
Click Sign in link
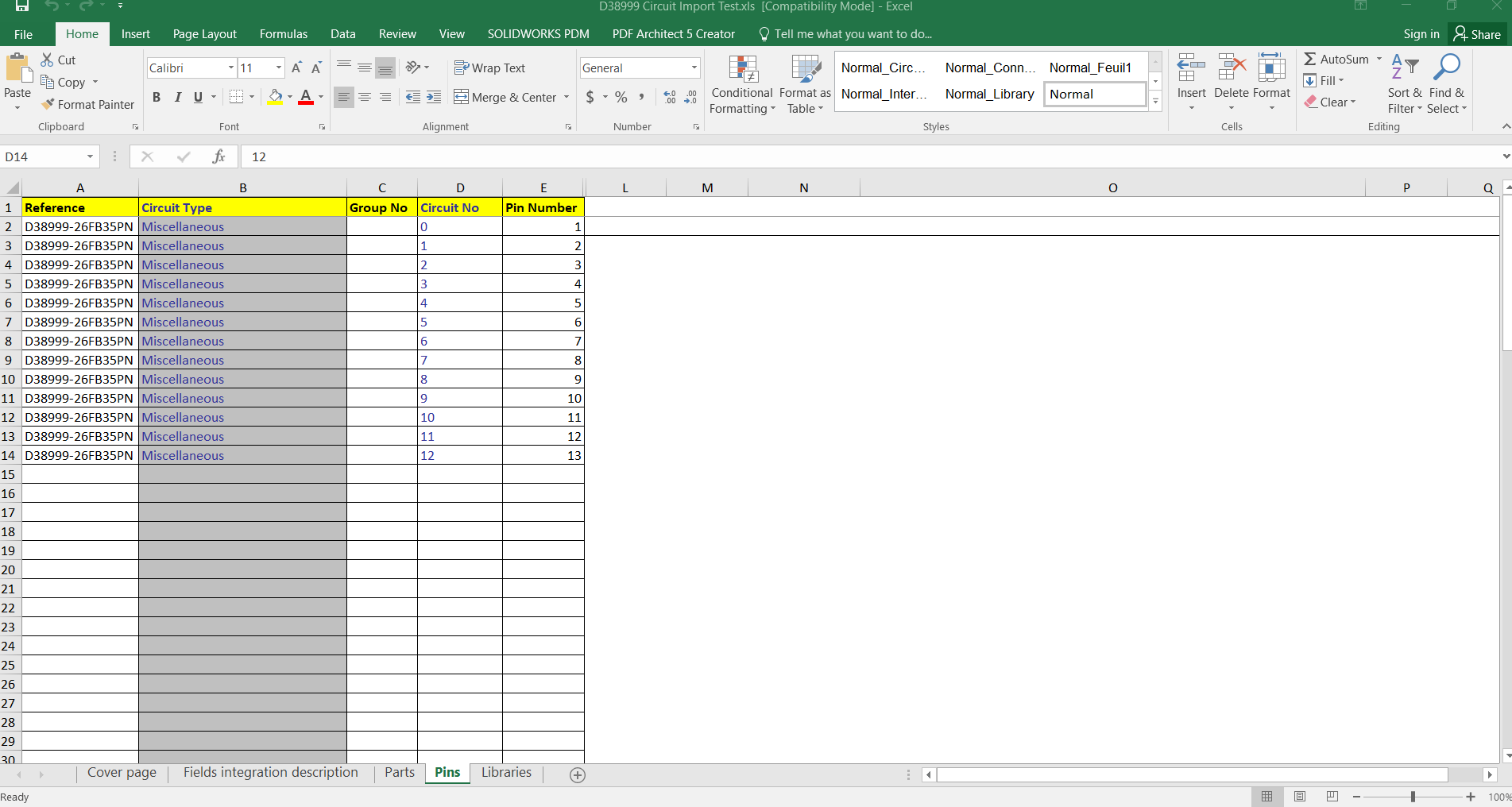click(1421, 34)
